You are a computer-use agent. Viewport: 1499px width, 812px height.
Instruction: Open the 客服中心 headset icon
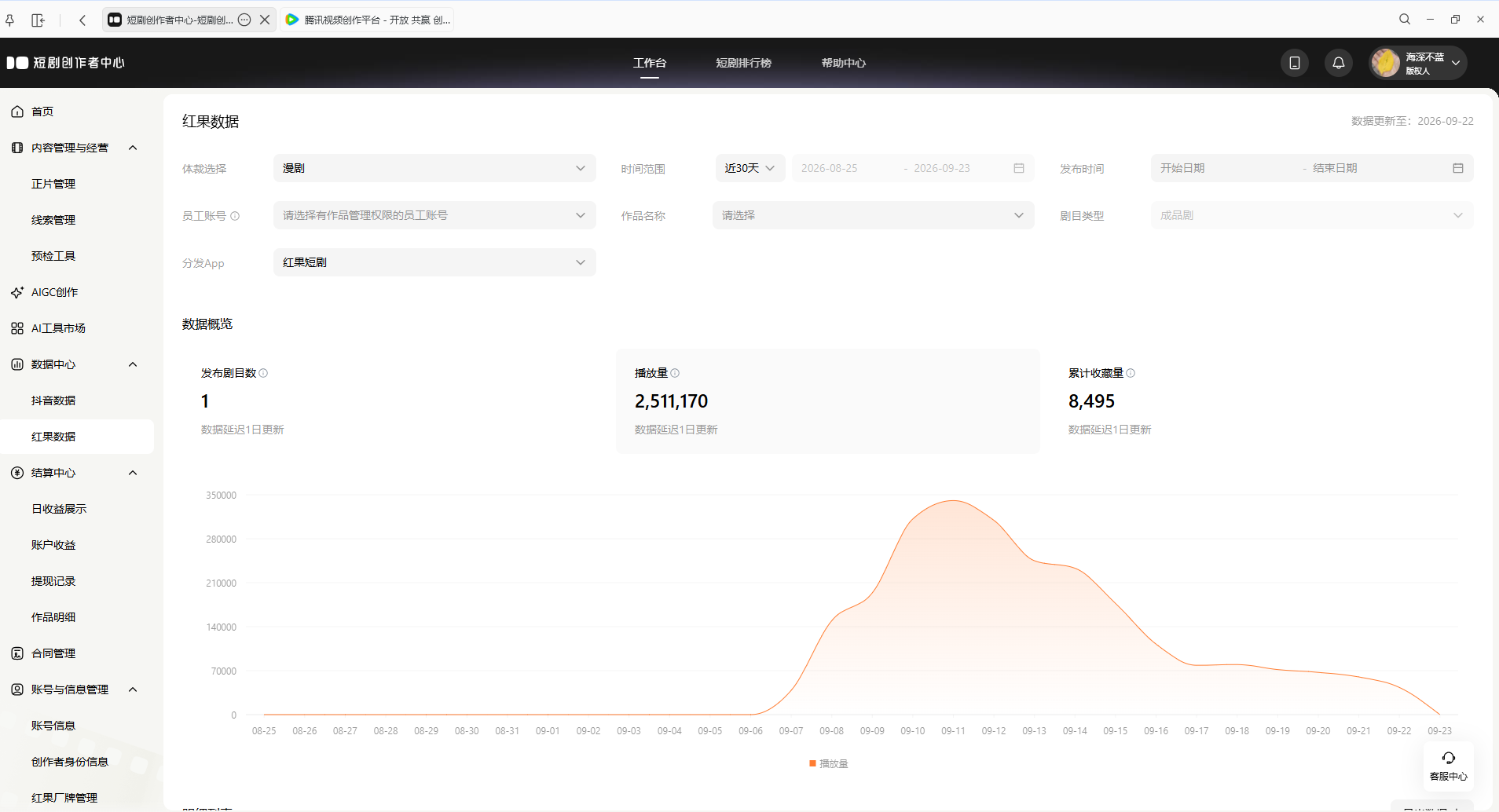1449,758
